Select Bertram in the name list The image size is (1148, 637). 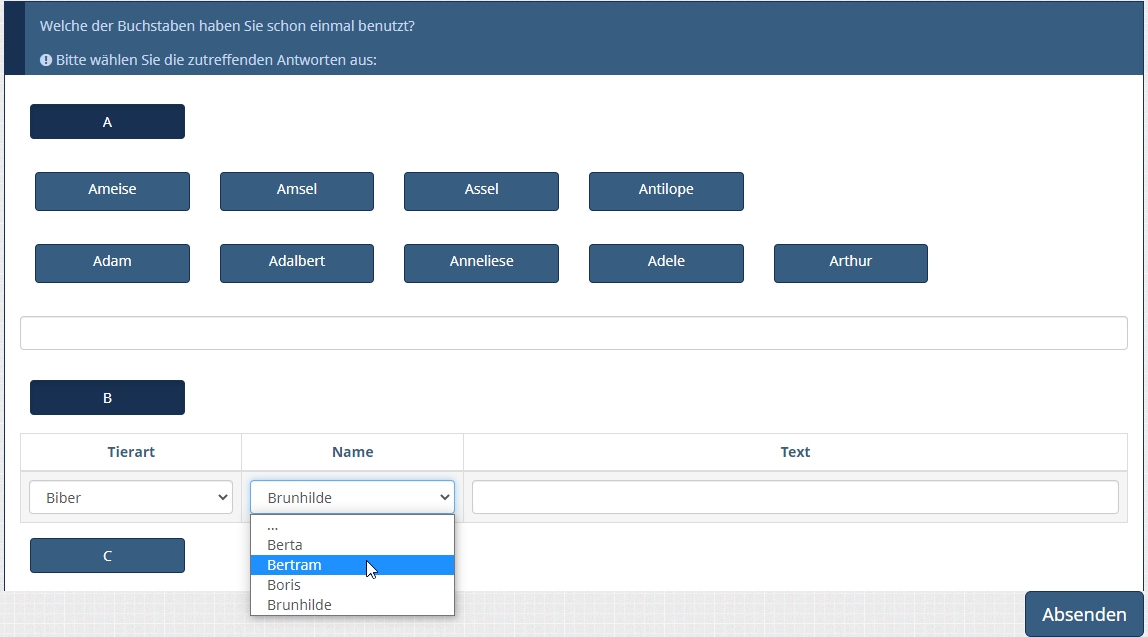[x=295, y=565]
